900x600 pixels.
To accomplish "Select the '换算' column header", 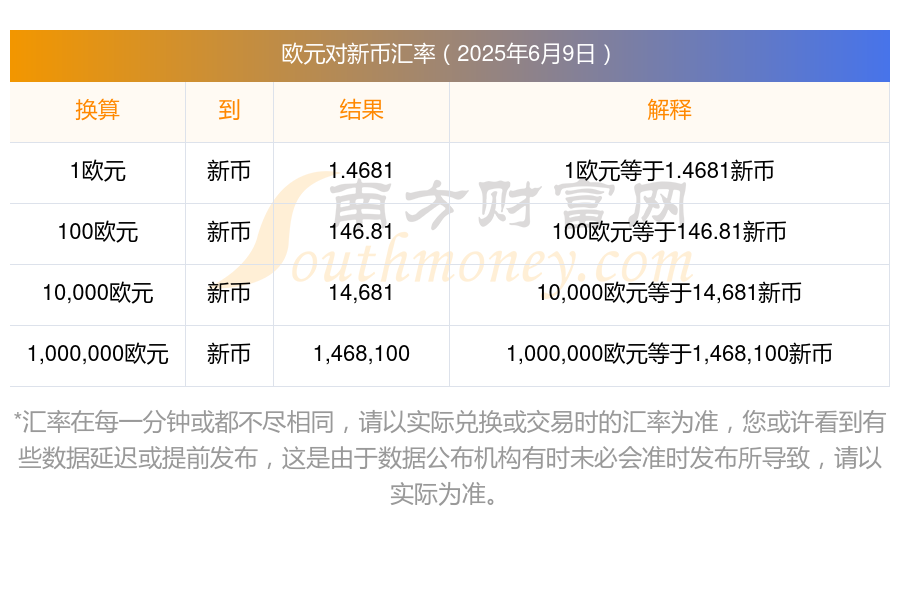I will 98,110.
